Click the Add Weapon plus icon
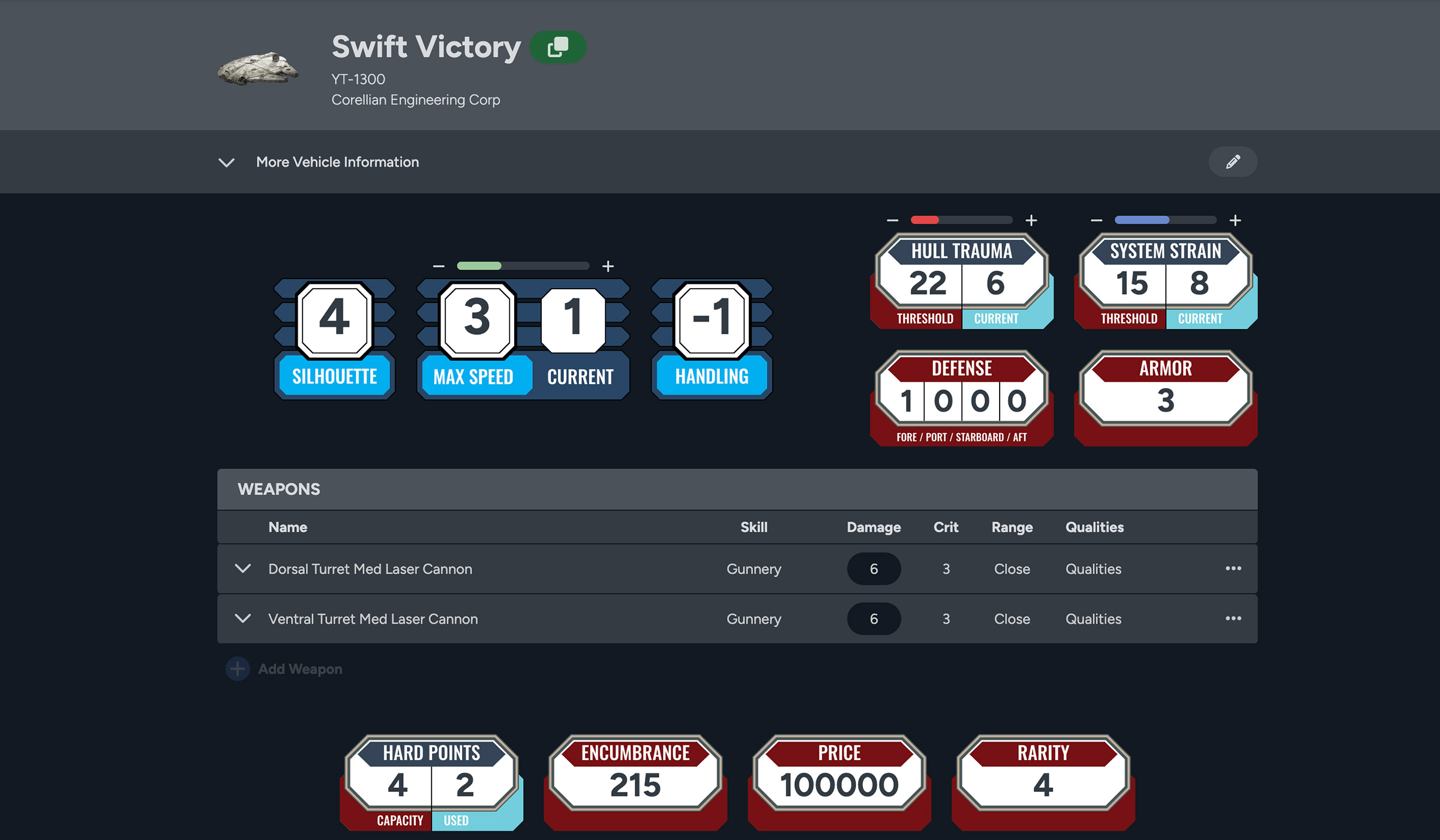Image resolution: width=1440 pixels, height=840 pixels. (238, 668)
